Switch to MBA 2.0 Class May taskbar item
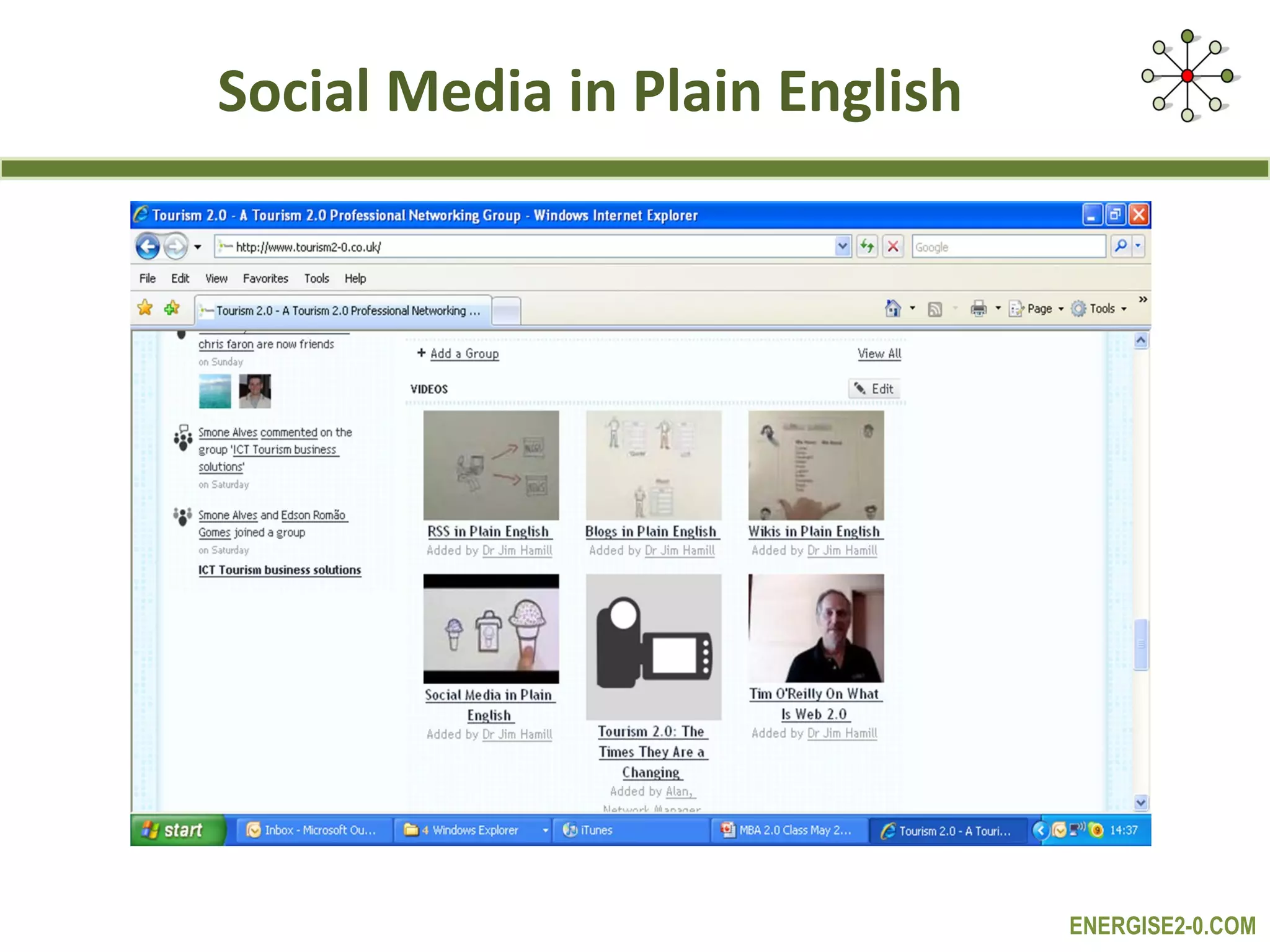This screenshot has width=1270, height=952. pyautogui.click(x=789, y=831)
